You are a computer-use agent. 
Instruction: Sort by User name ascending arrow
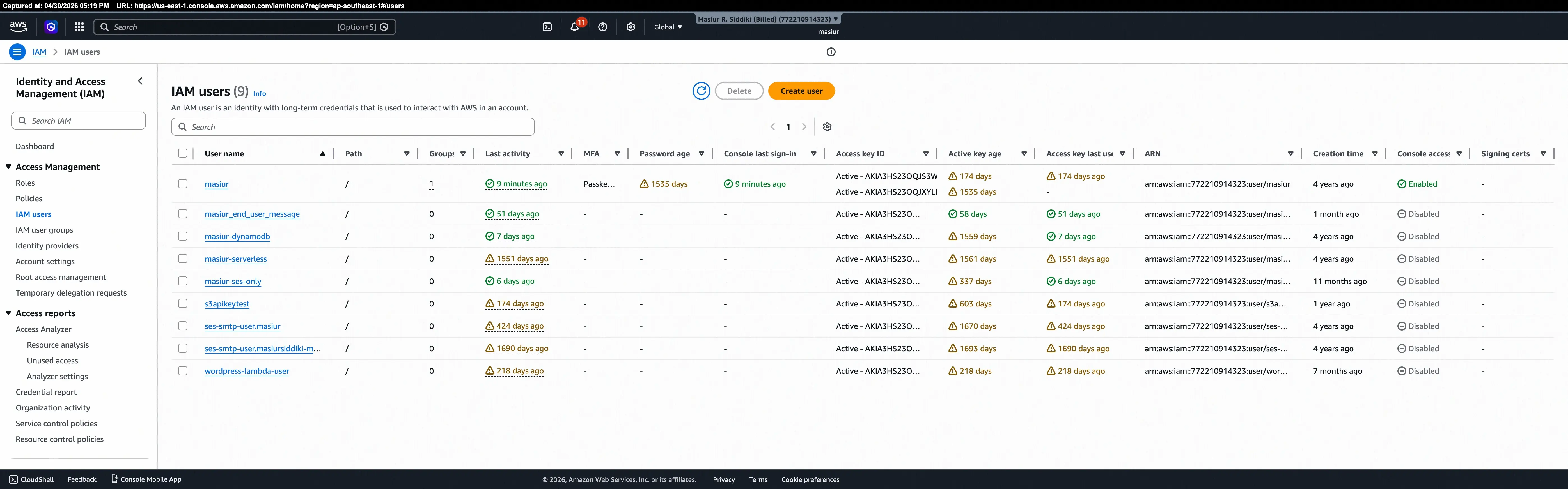point(323,154)
